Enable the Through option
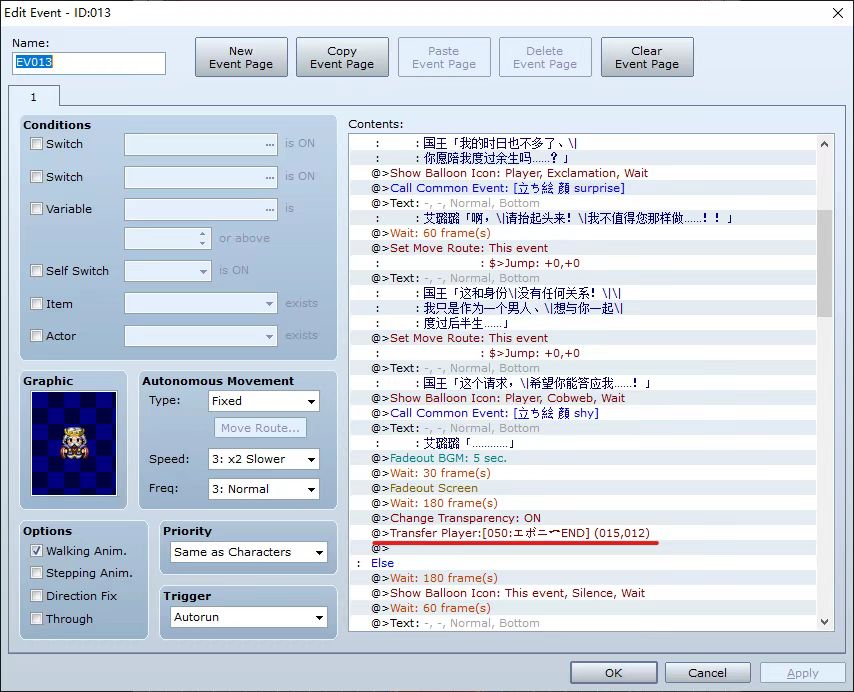Viewport: 854px width, 692px height. [36, 618]
